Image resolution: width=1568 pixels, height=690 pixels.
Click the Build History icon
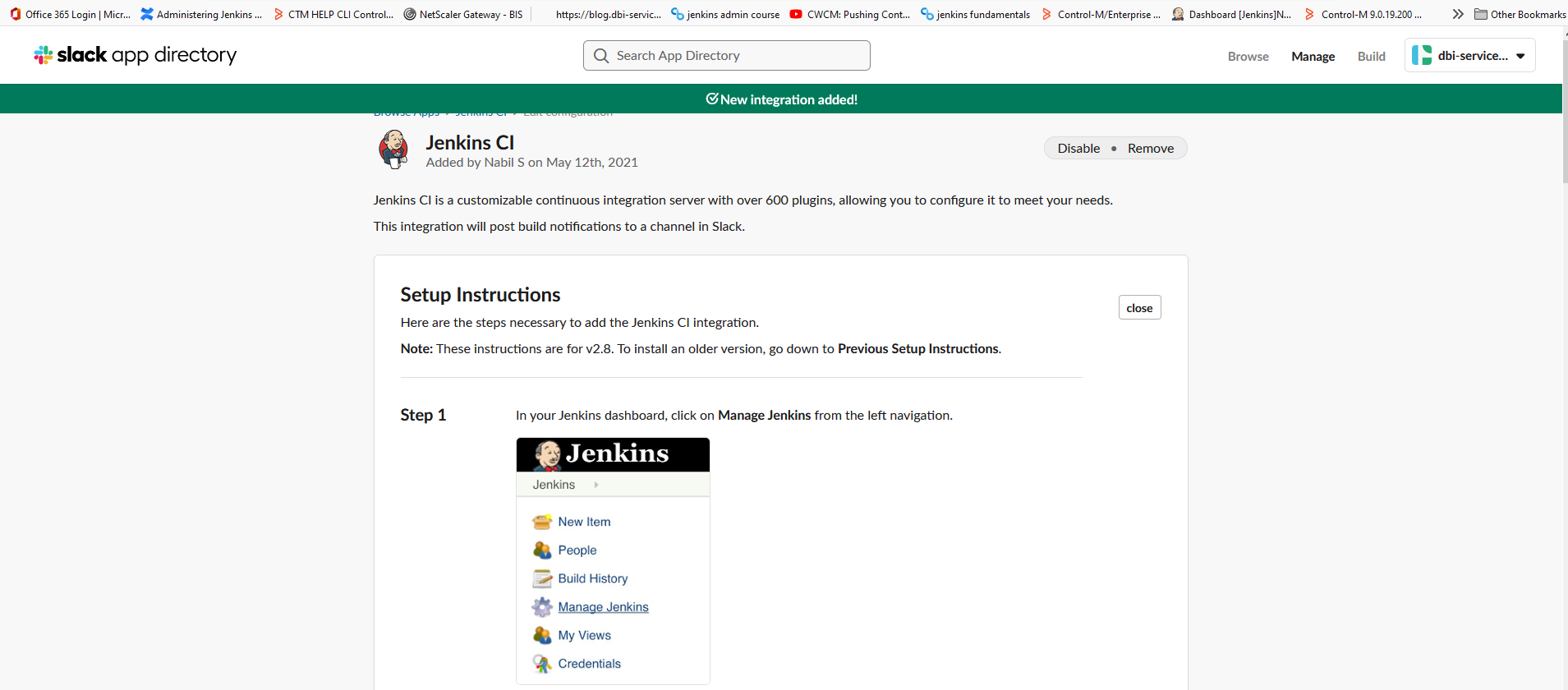(542, 578)
